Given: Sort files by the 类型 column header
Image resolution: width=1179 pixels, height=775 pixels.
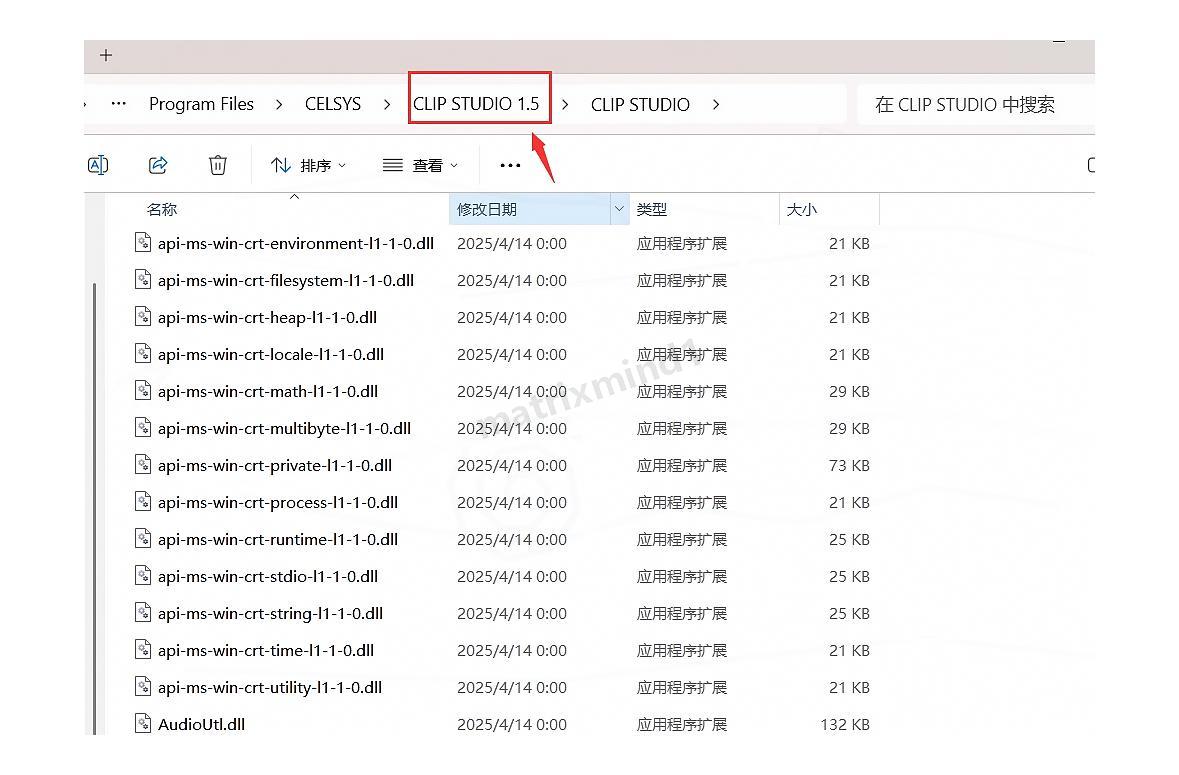Looking at the screenshot, I should click(x=651, y=210).
